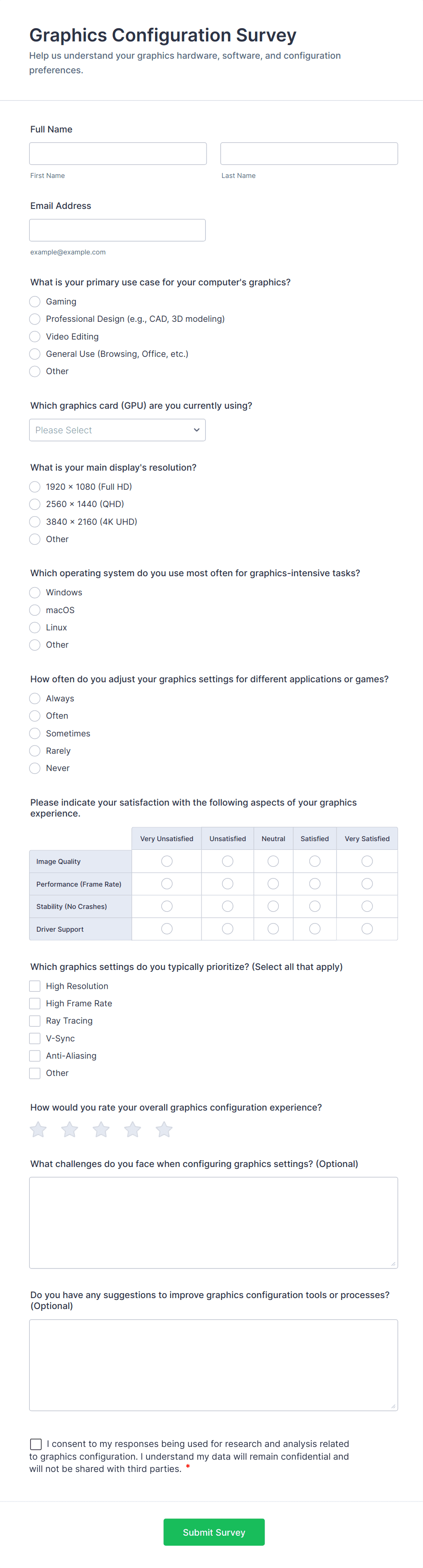The width and height of the screenshot is (423, 1568).
Task: Select Gaming as primary use case
Action: [x=35, y=302]
